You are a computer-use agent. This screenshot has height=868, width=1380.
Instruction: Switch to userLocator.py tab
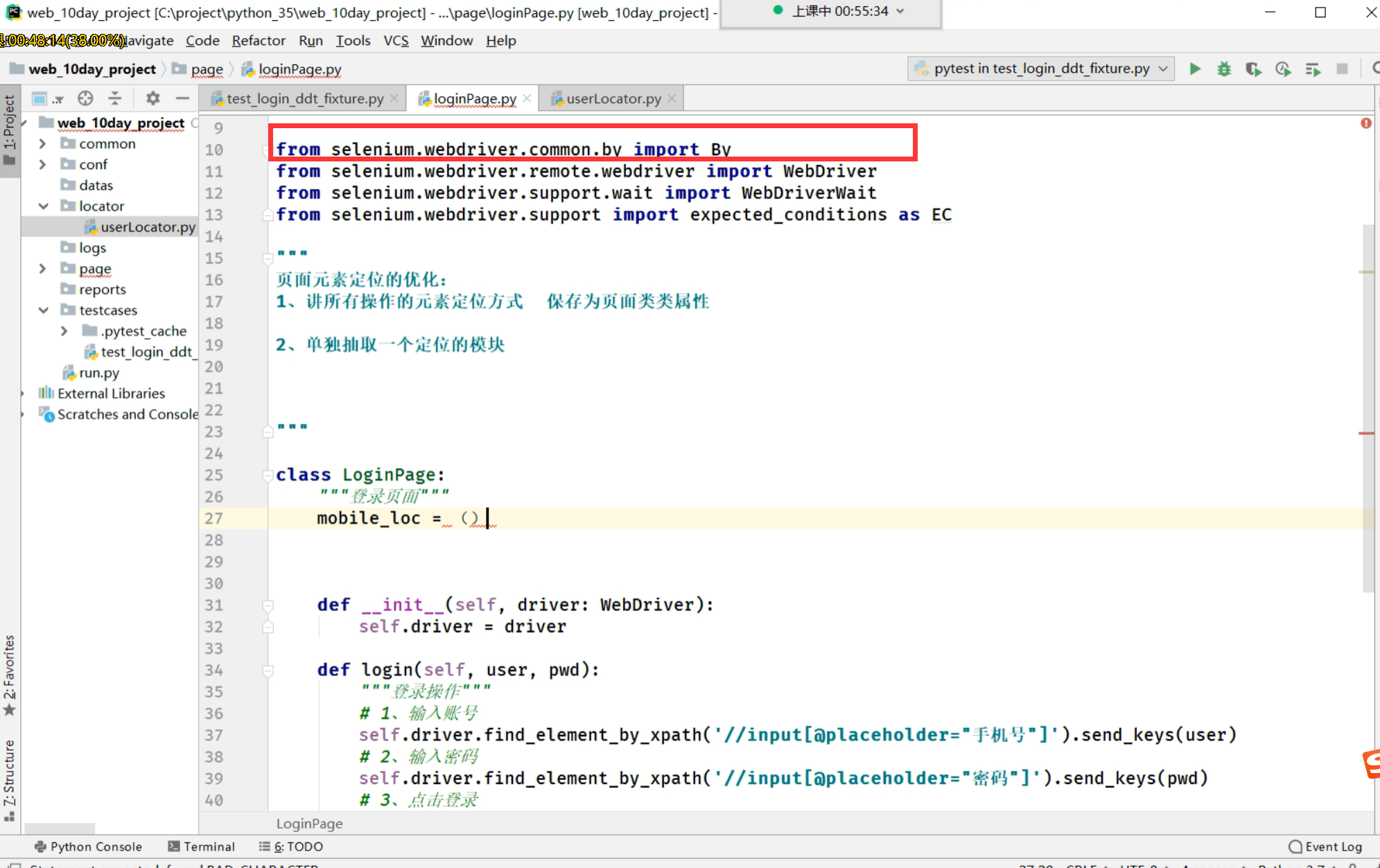pyautogui.click(x=613, y=99)
